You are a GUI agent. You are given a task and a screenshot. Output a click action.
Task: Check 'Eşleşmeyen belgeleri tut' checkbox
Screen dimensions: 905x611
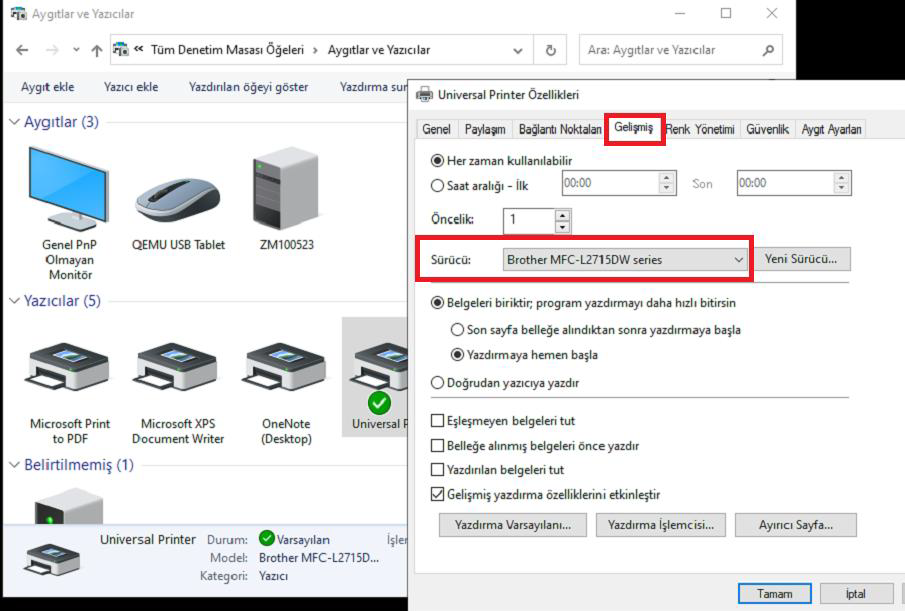point(437,421)
